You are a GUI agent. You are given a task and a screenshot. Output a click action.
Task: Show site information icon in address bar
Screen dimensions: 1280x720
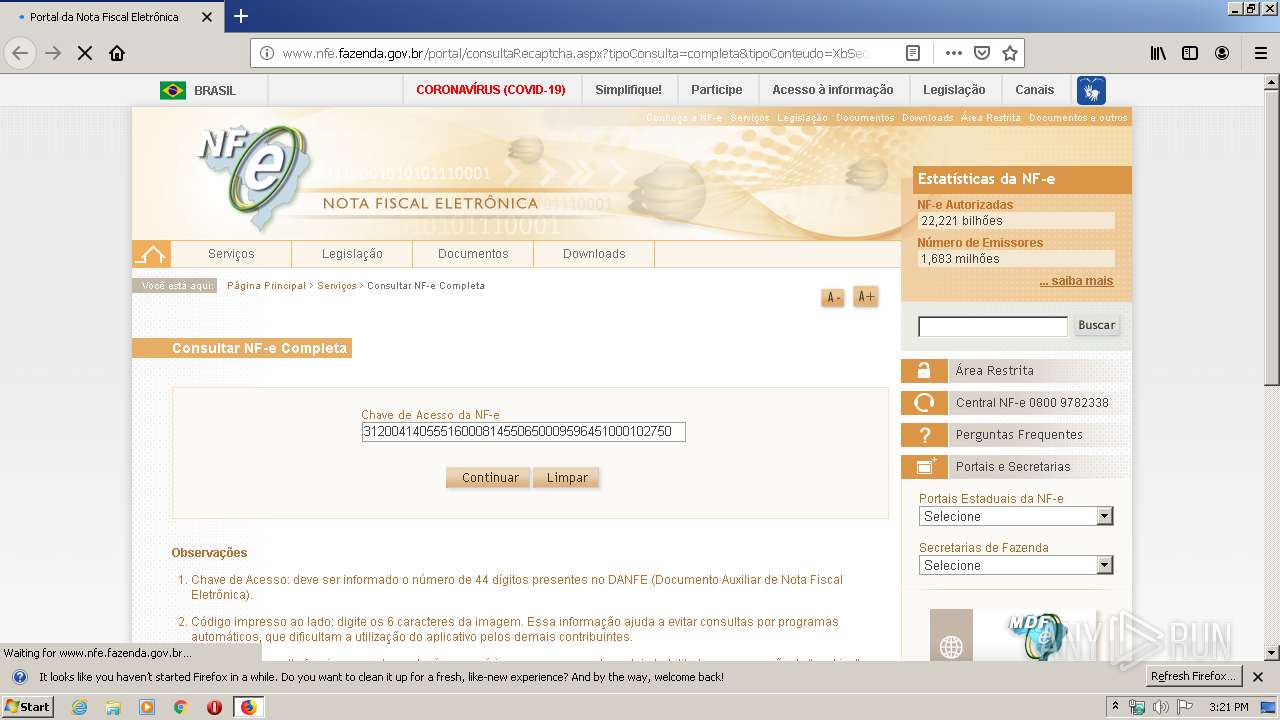pyautogui.click(x=266, y=53)
